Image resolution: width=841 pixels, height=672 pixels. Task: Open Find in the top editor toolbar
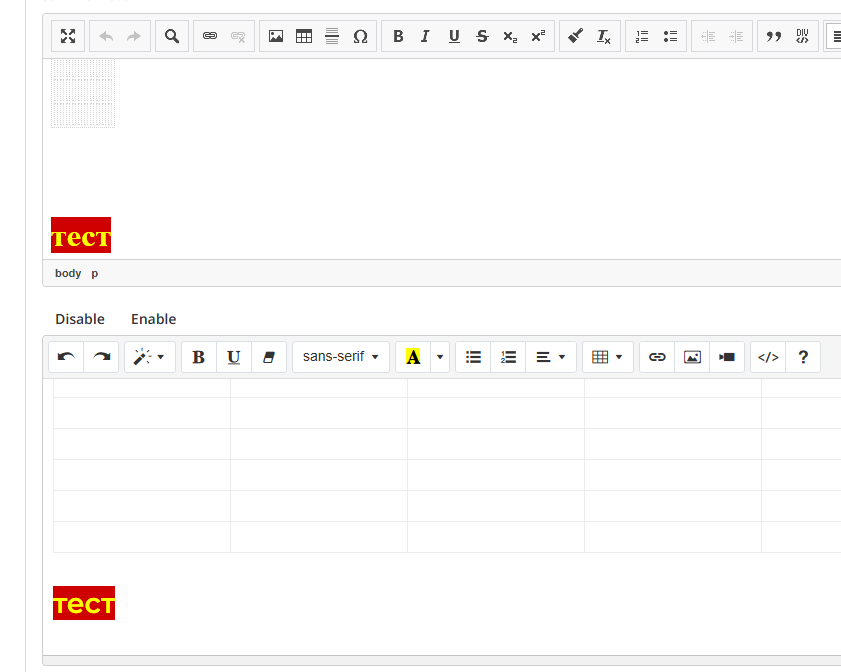point(172,36)
